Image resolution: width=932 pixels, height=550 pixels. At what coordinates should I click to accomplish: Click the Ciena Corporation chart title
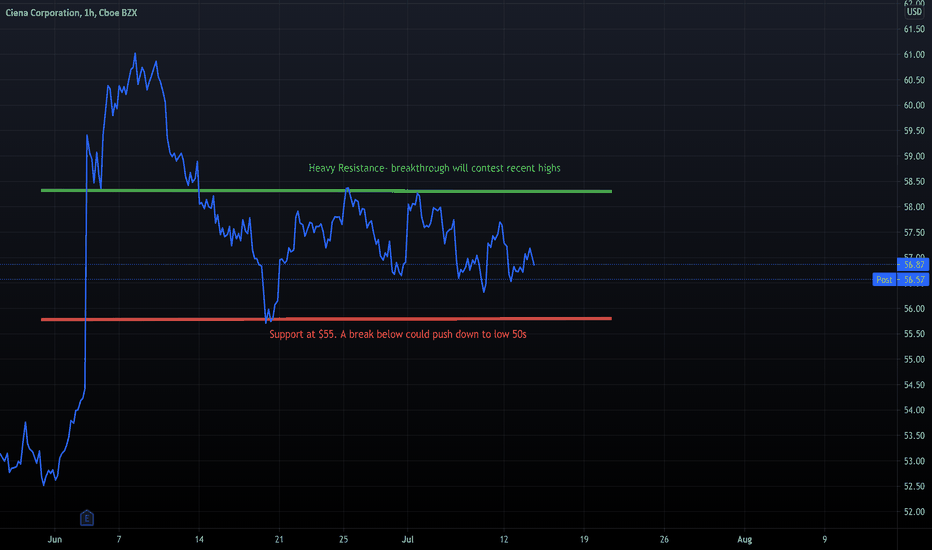[x=71, y=12]
